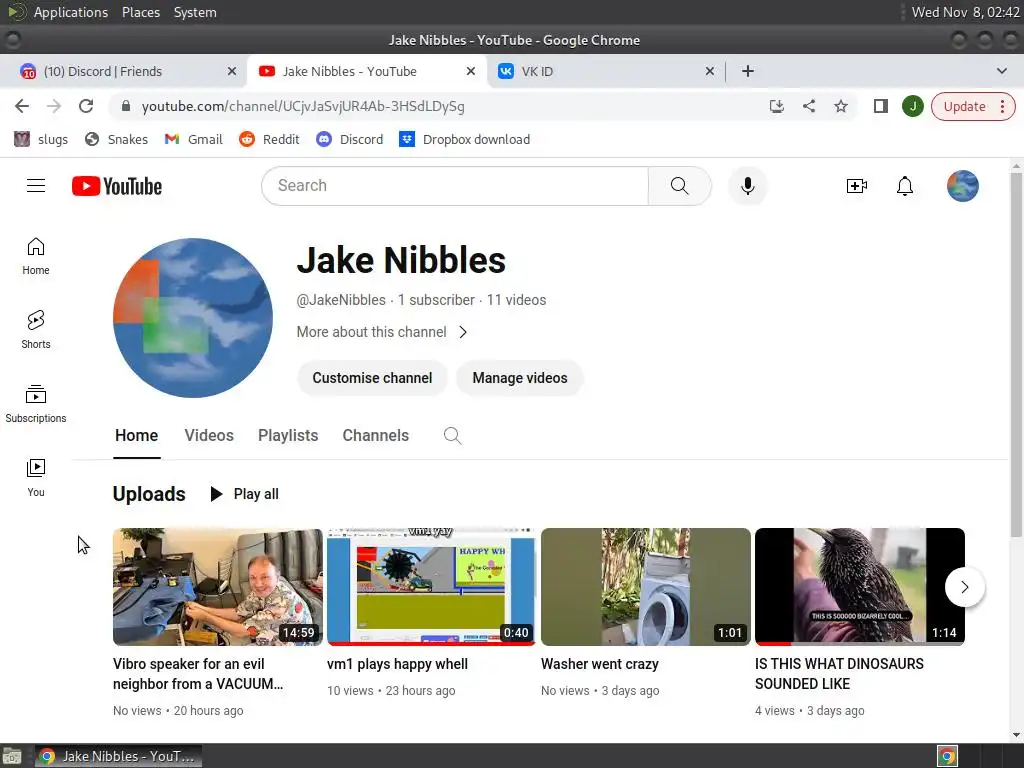Click the install app icon in address bar
Screen dimensions: 1024x768
[776, 106]
